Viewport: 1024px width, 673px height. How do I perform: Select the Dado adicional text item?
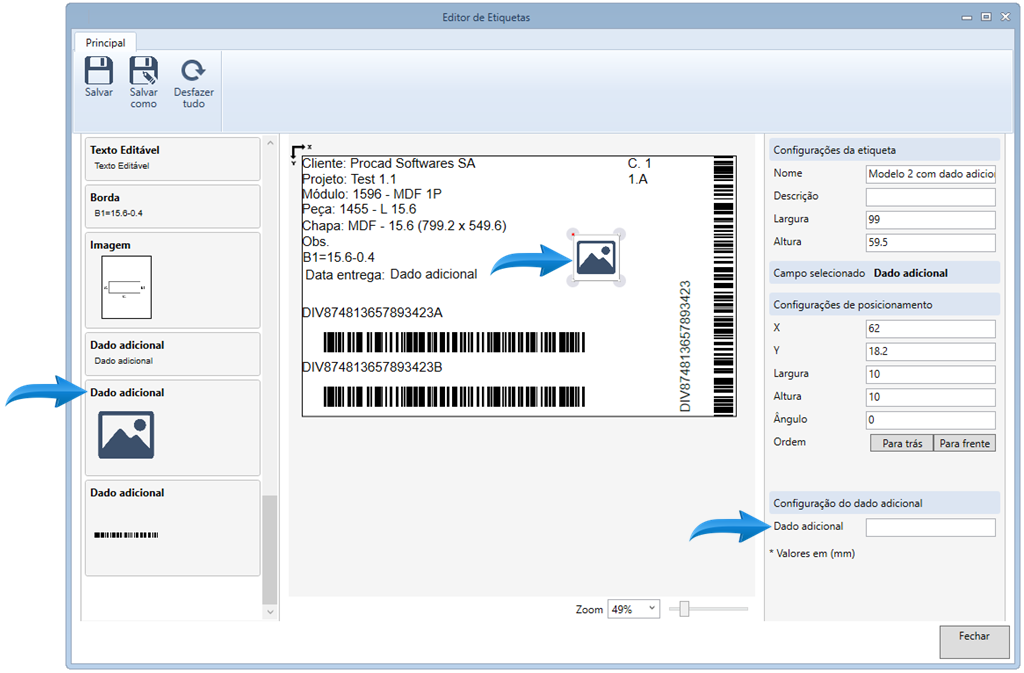tap(172, 353)
